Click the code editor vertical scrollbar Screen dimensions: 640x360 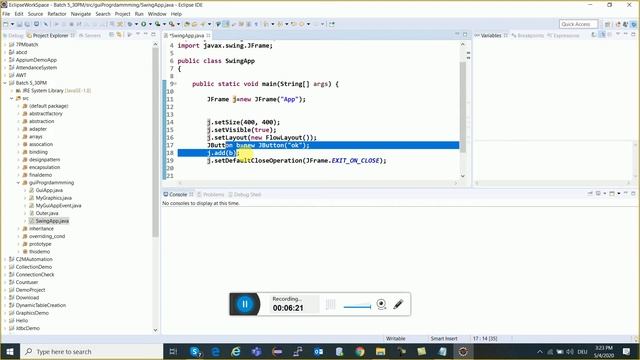[462, 107]
